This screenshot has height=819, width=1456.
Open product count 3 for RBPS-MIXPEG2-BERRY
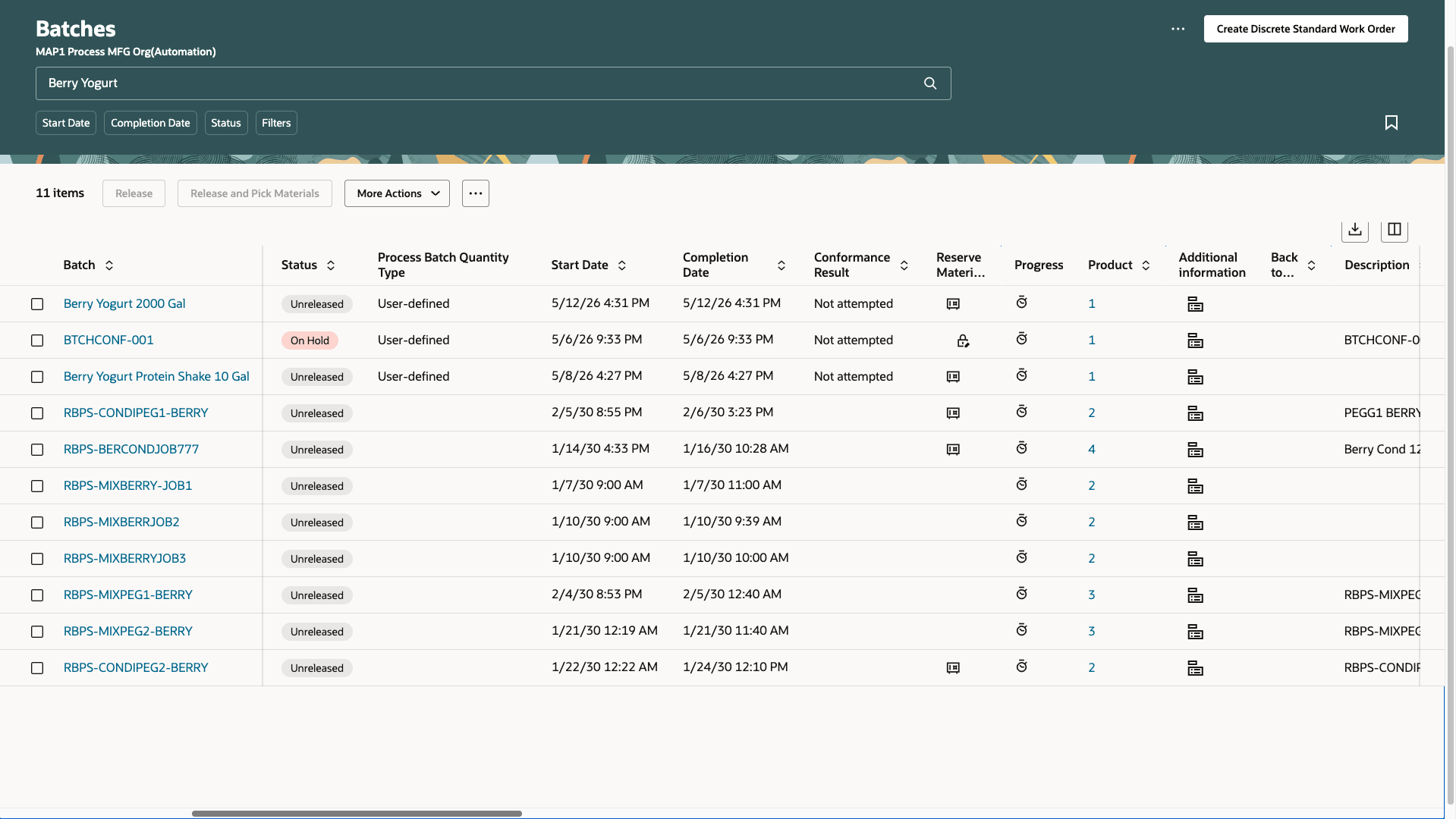coord(1092,631)
